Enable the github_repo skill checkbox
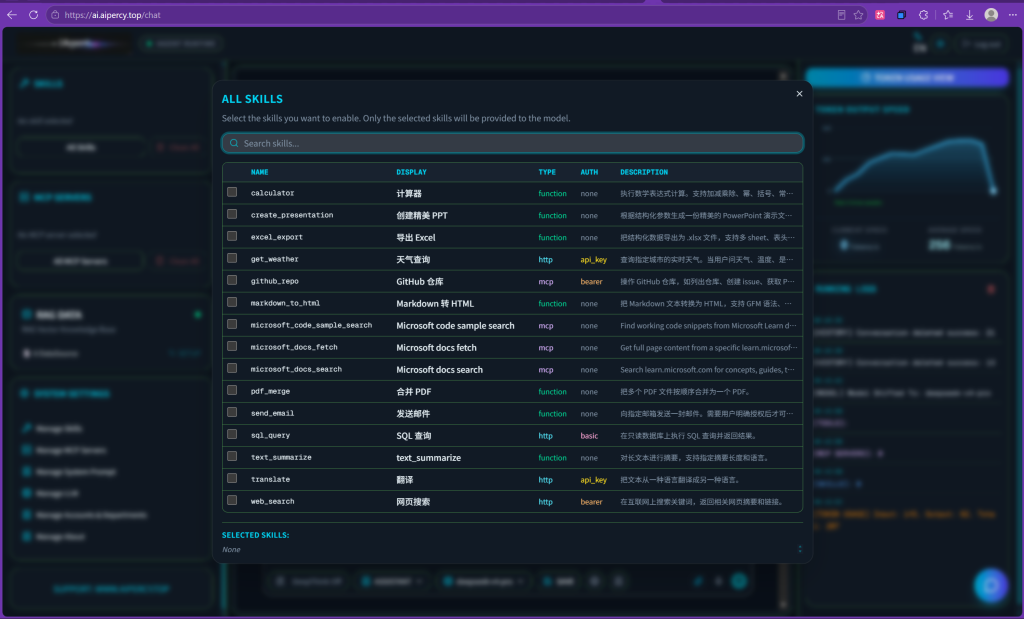The image size is (1024, 619). point(232,280)
